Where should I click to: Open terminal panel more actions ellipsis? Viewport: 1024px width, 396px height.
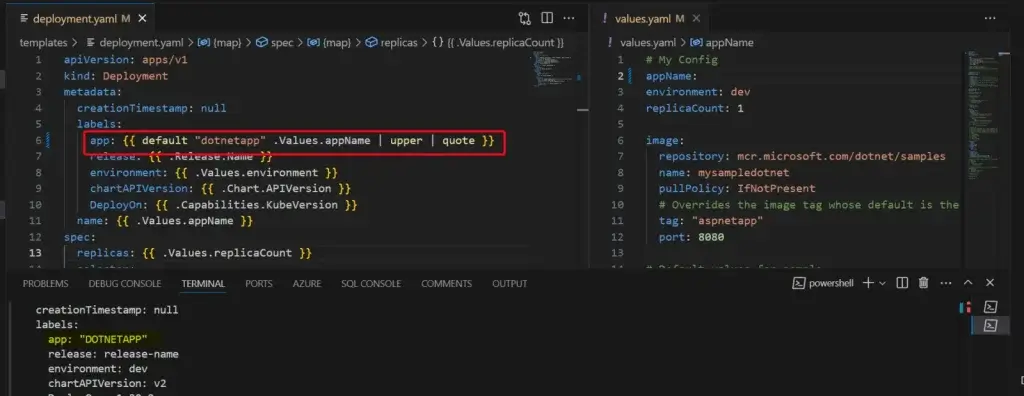[x=946, y=283]
